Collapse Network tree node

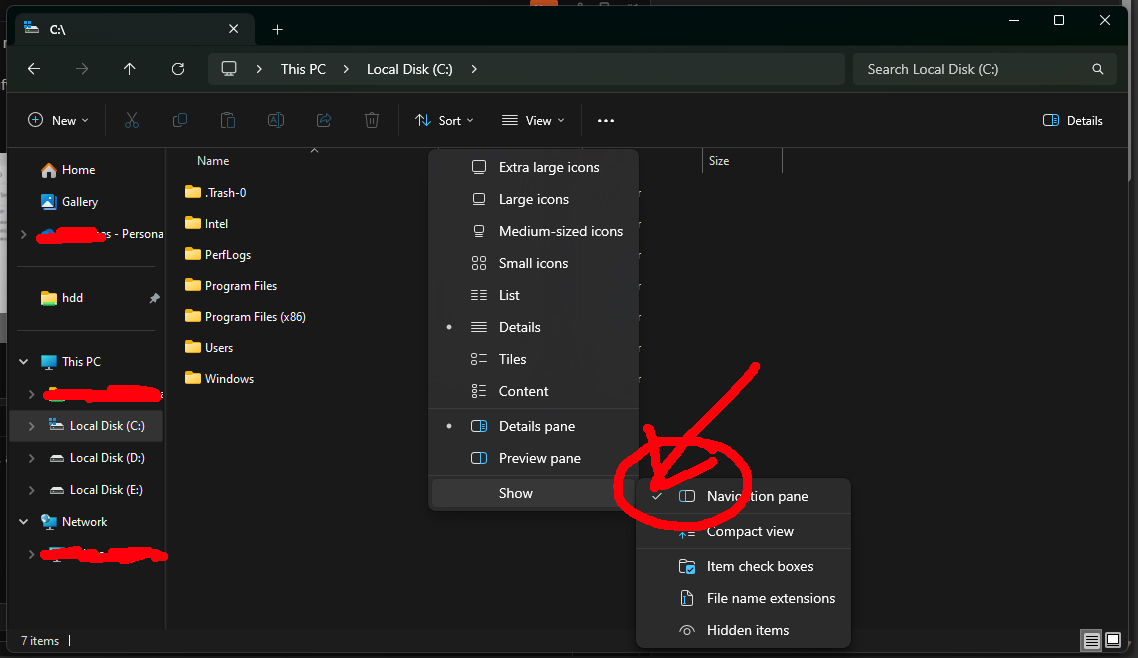(x=23, y=522)
